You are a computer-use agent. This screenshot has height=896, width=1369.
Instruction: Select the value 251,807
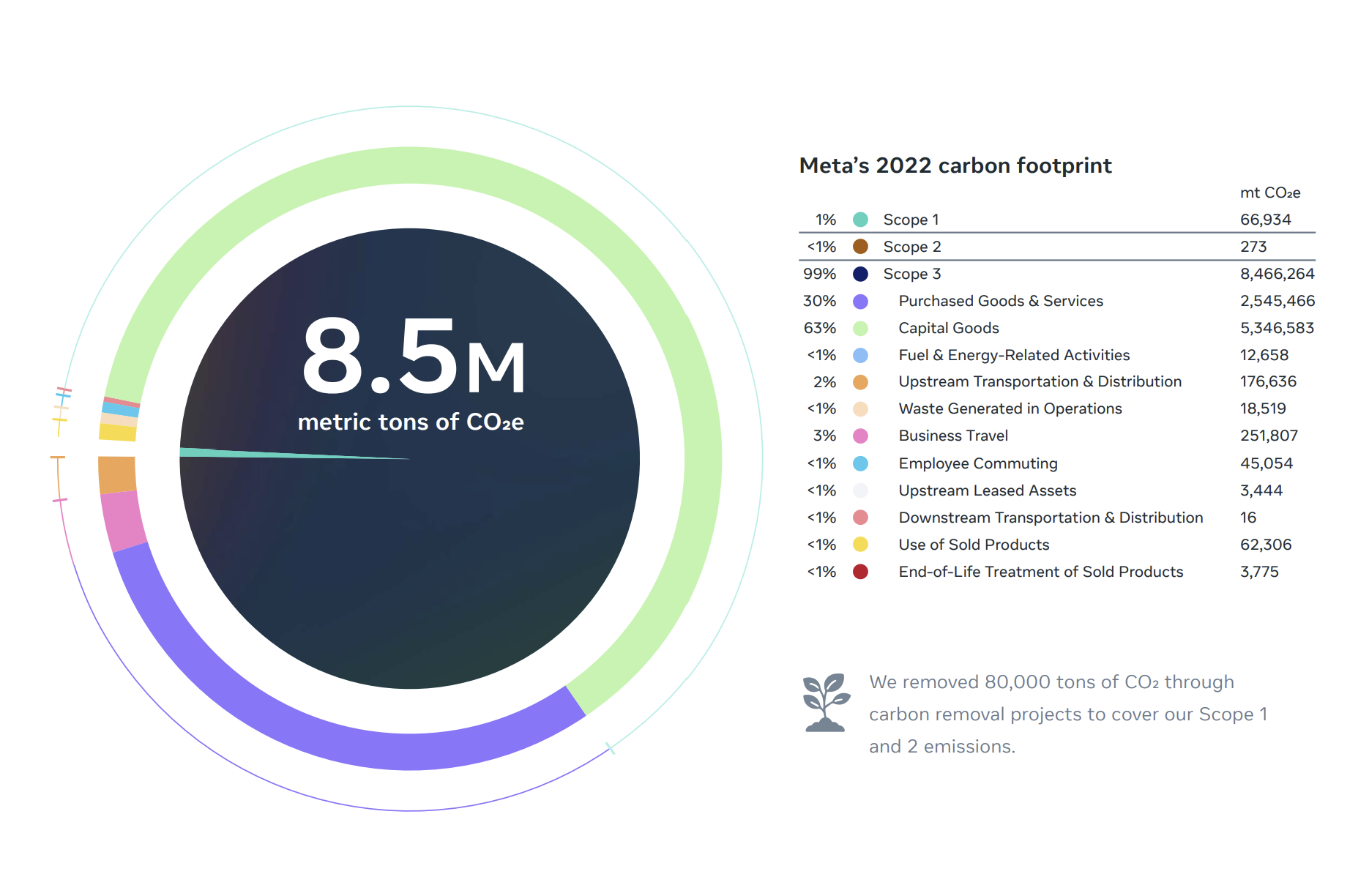coord(1269,436)
